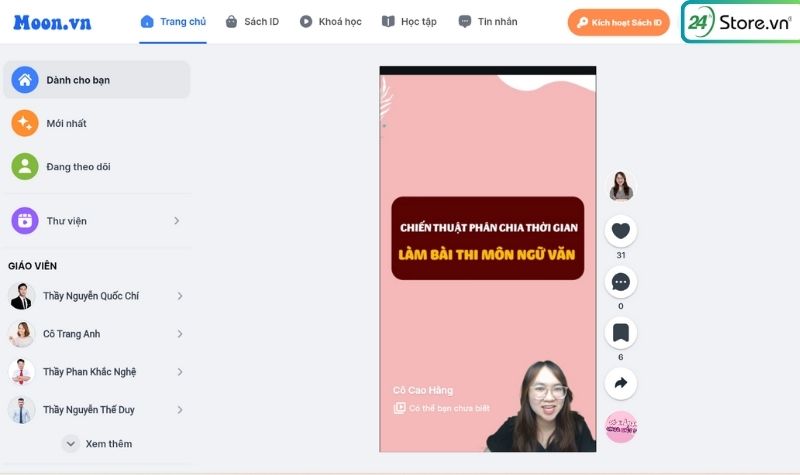Expand the Cô Trang Anh chevron
This screenshot has height=475, width=800.
click(x=180, y=334)
